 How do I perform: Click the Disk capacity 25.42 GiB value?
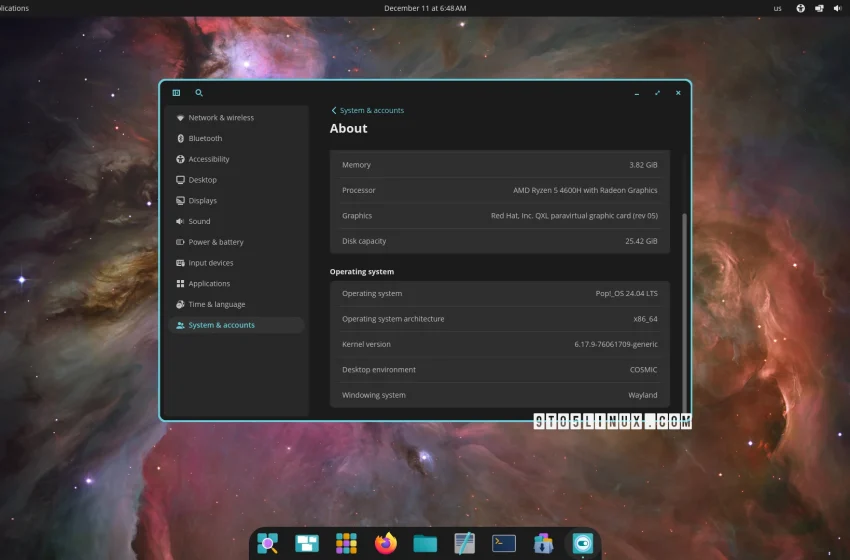coord(641,241)
